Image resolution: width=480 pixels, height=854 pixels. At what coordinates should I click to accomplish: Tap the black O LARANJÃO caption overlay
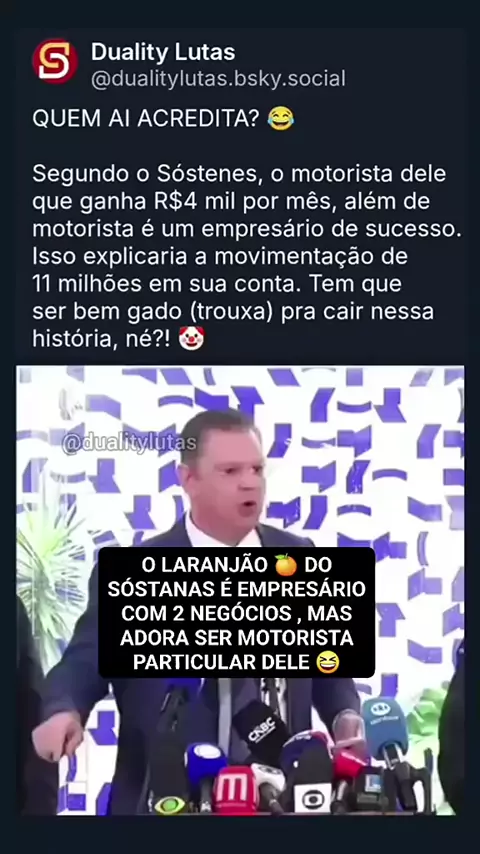236,613
